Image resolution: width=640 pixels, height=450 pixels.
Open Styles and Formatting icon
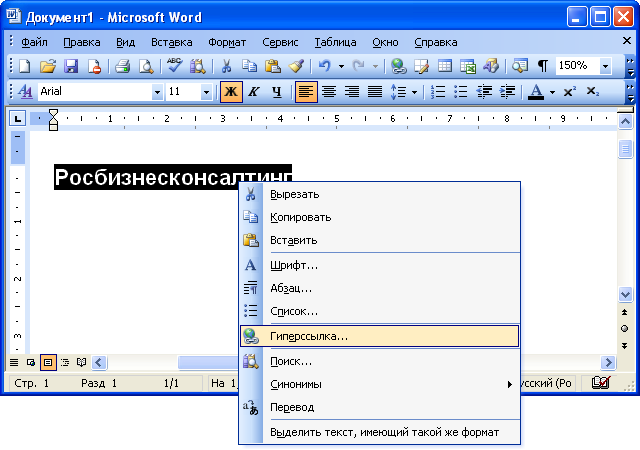(25, 91)
